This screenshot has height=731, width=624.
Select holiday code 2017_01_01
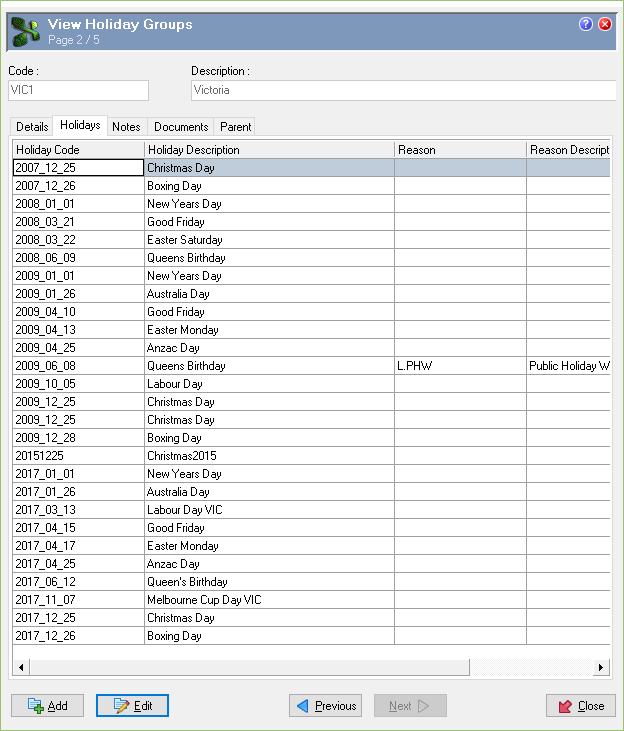click(x=78, y=474)
